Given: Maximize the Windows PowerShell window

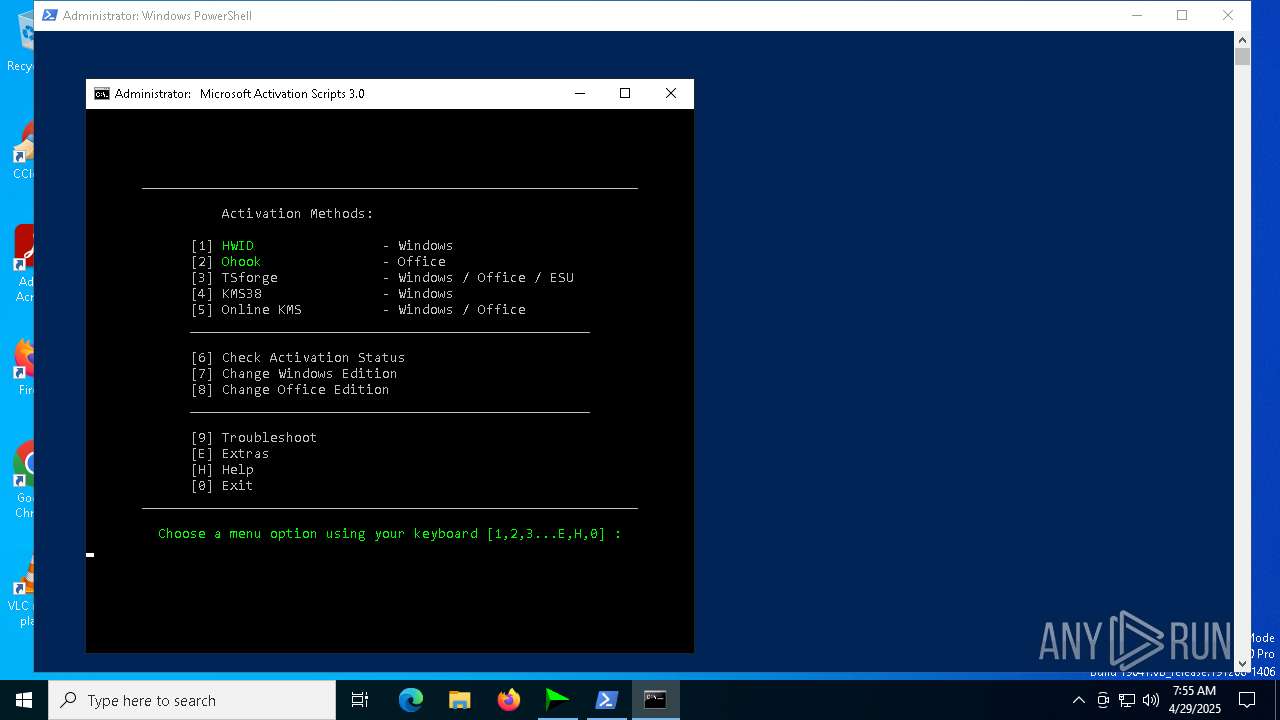Looking at the screenshot, I should (1182, 15).
